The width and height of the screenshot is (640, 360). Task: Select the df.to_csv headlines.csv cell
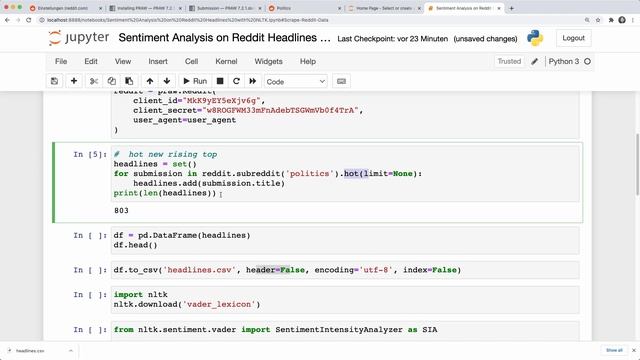[x=345, y=270]
